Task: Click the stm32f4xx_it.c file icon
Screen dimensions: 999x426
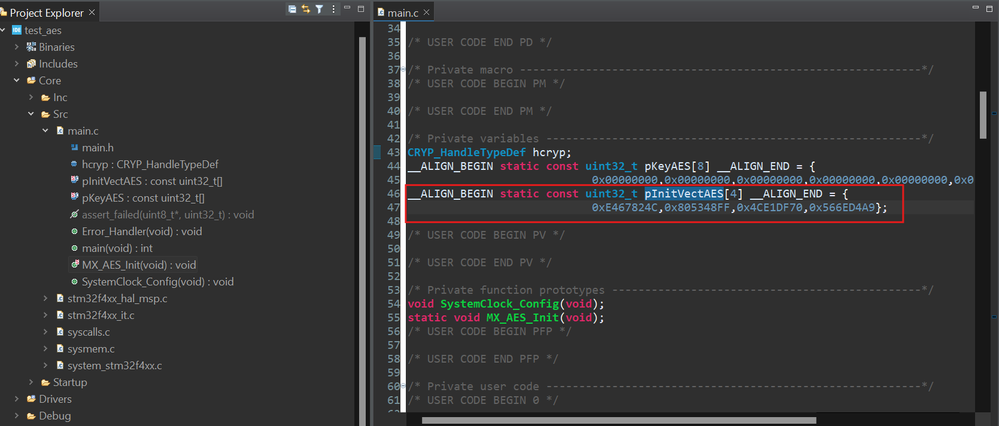Action: [60, 315]
